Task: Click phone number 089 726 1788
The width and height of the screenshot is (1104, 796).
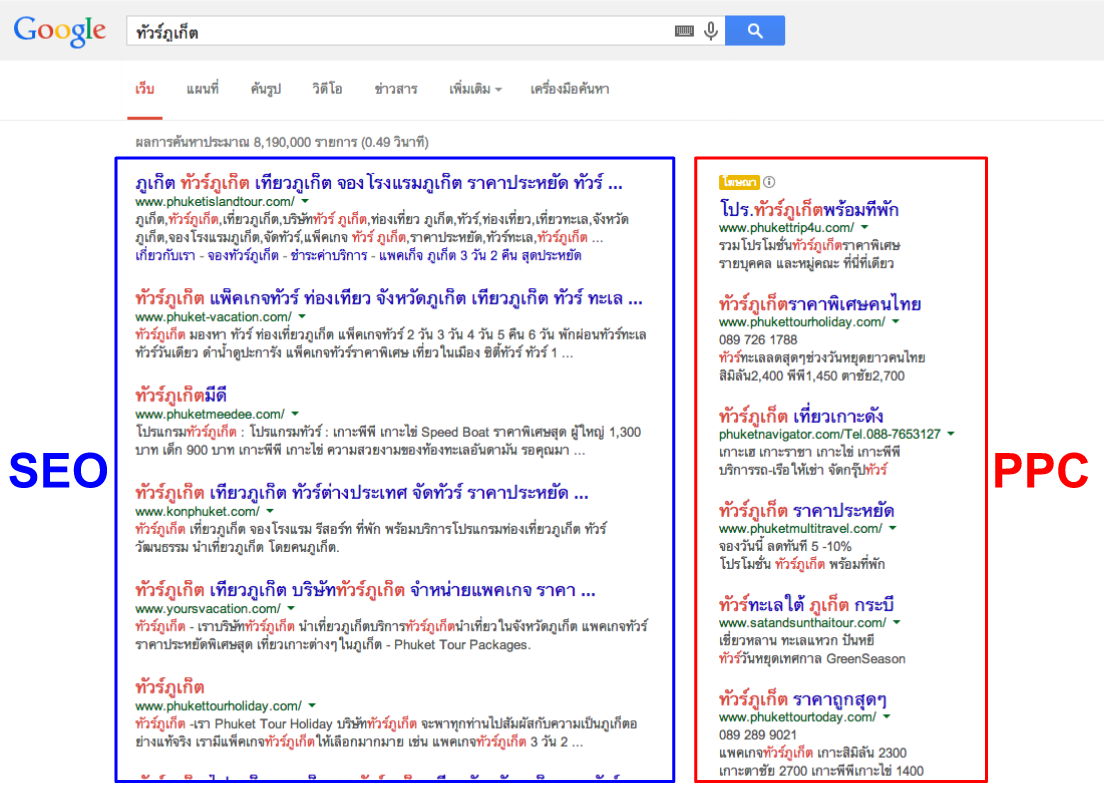Action: (758, 340)
